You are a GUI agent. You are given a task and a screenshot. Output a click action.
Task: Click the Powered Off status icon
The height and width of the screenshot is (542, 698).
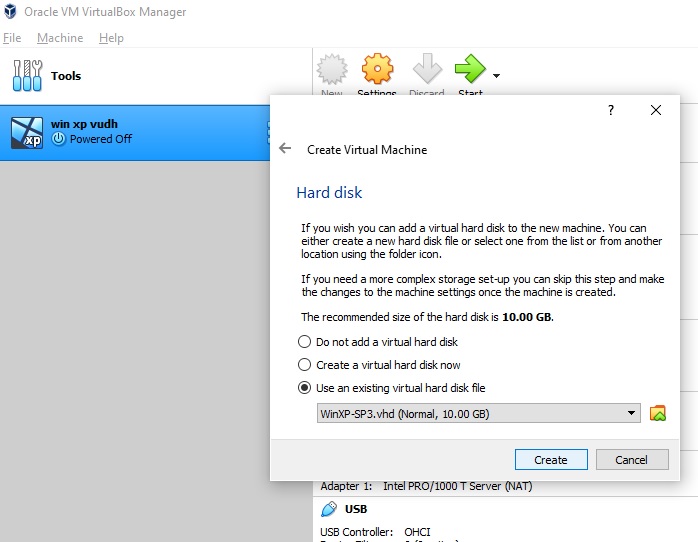pos(58,139)
